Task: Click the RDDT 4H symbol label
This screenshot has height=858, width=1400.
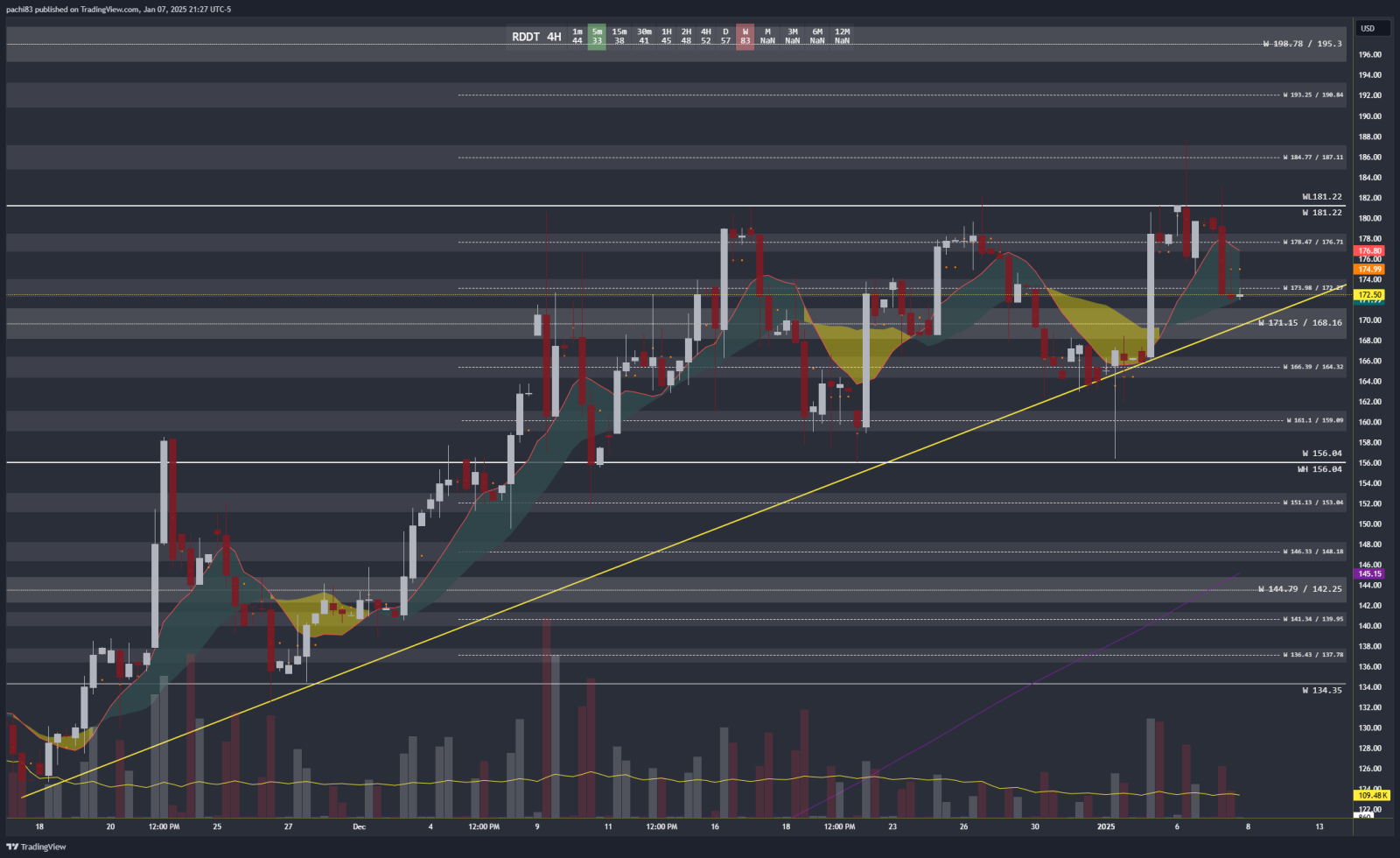Action: [536, 37]
